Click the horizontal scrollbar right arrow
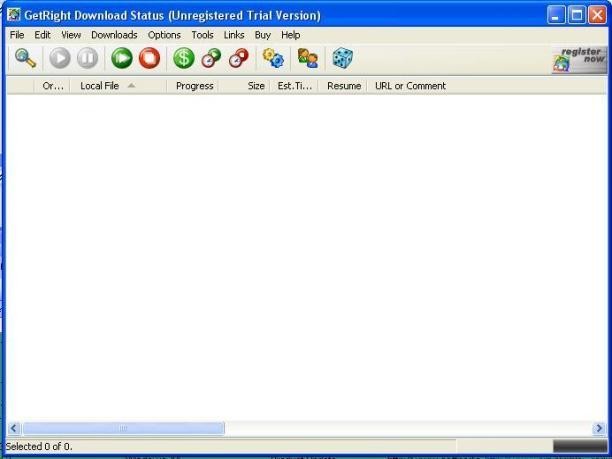Screen dimensions: 612x459 tap(599, 428)
